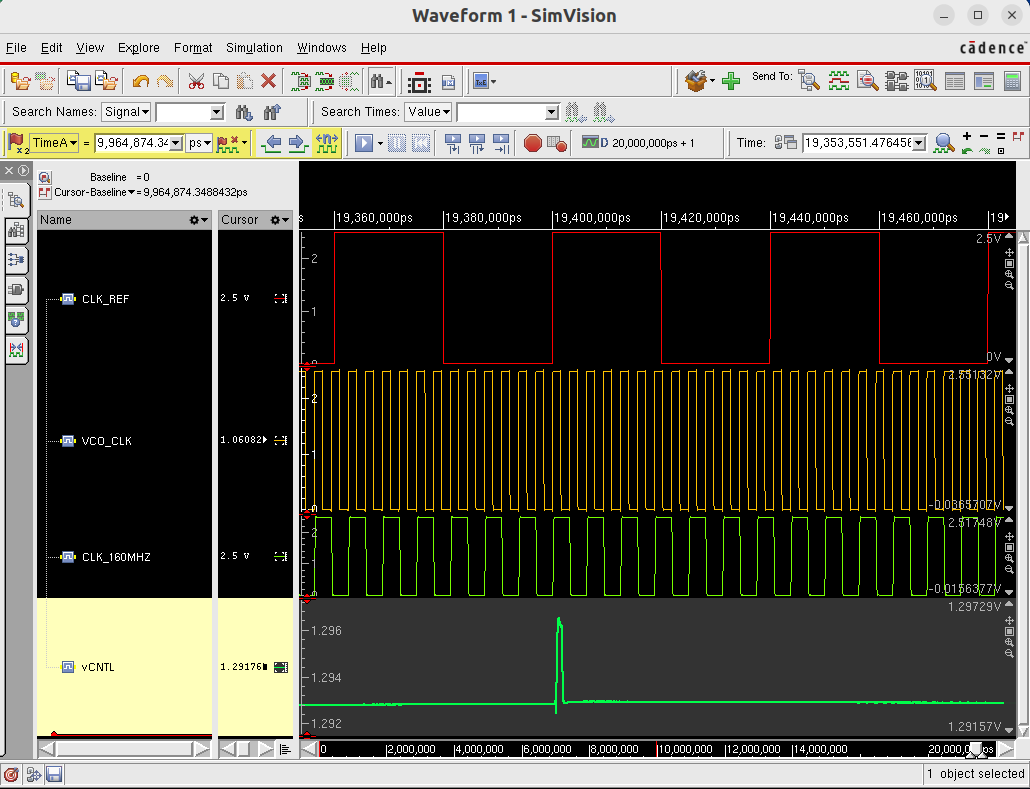Click the zoom full equals button

(1002, 136)
